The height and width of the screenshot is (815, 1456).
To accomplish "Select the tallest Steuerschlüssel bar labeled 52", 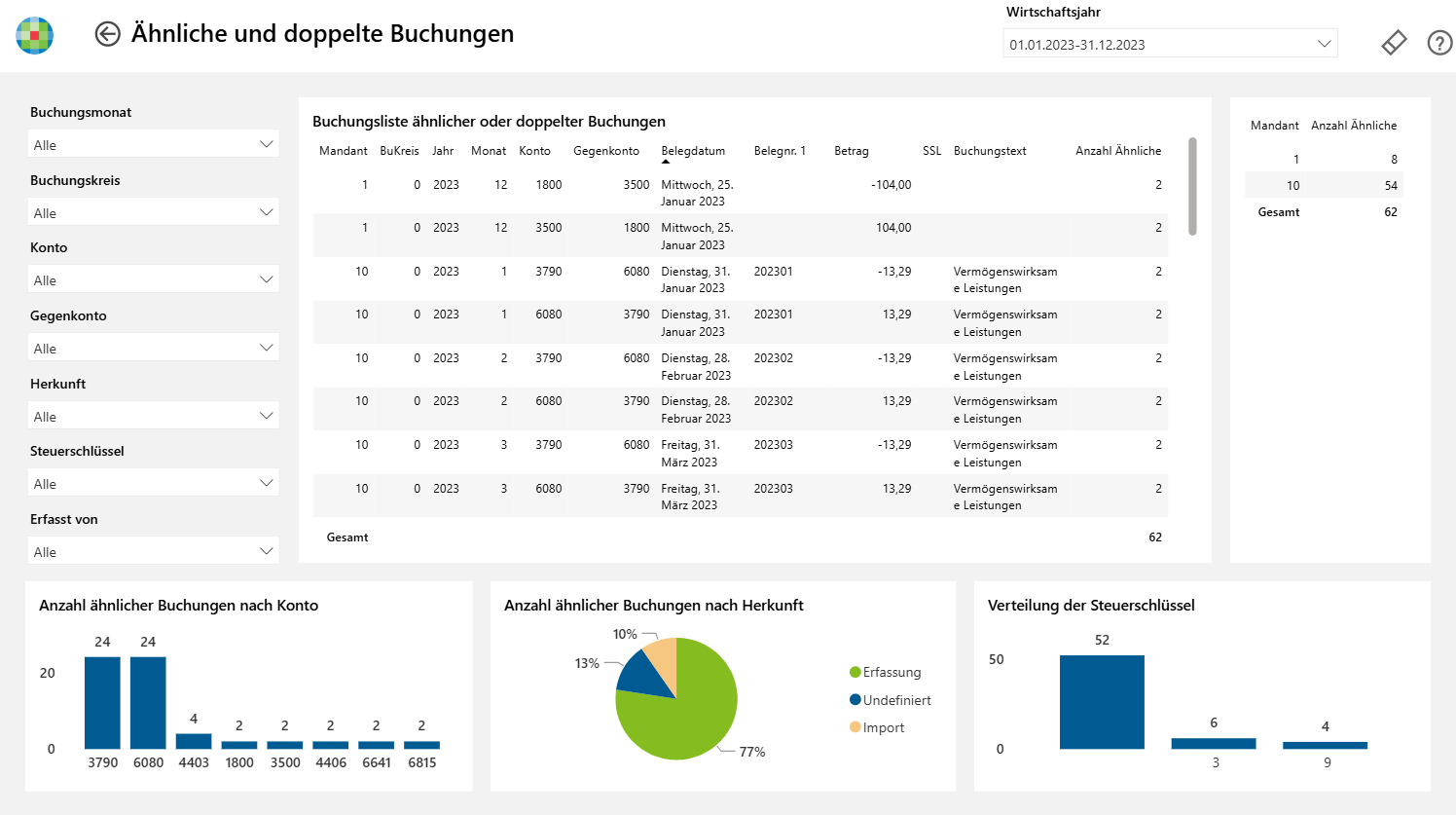I will 1102,702.
